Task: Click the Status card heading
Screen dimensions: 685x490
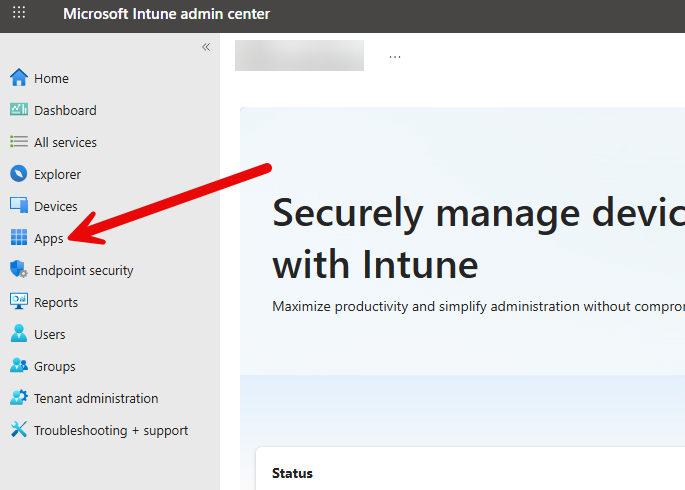Action: tap(292, 473)
